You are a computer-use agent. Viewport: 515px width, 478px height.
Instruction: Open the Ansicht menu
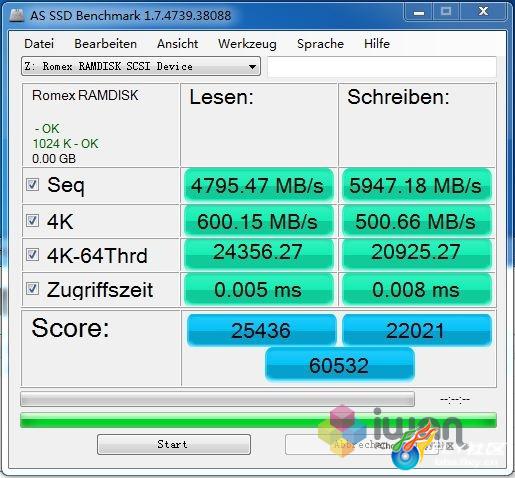177,44
